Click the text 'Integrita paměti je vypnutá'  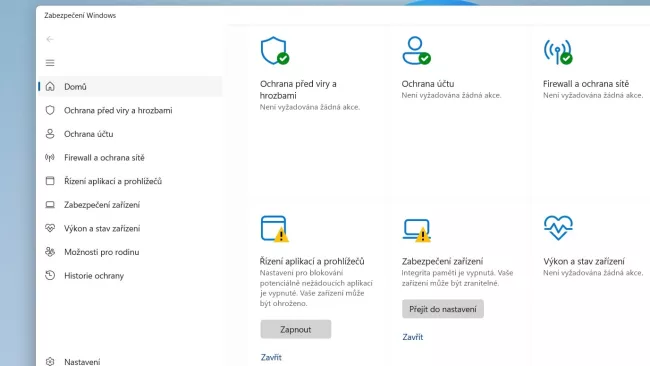pyautogui.click(x=448, y=273)
